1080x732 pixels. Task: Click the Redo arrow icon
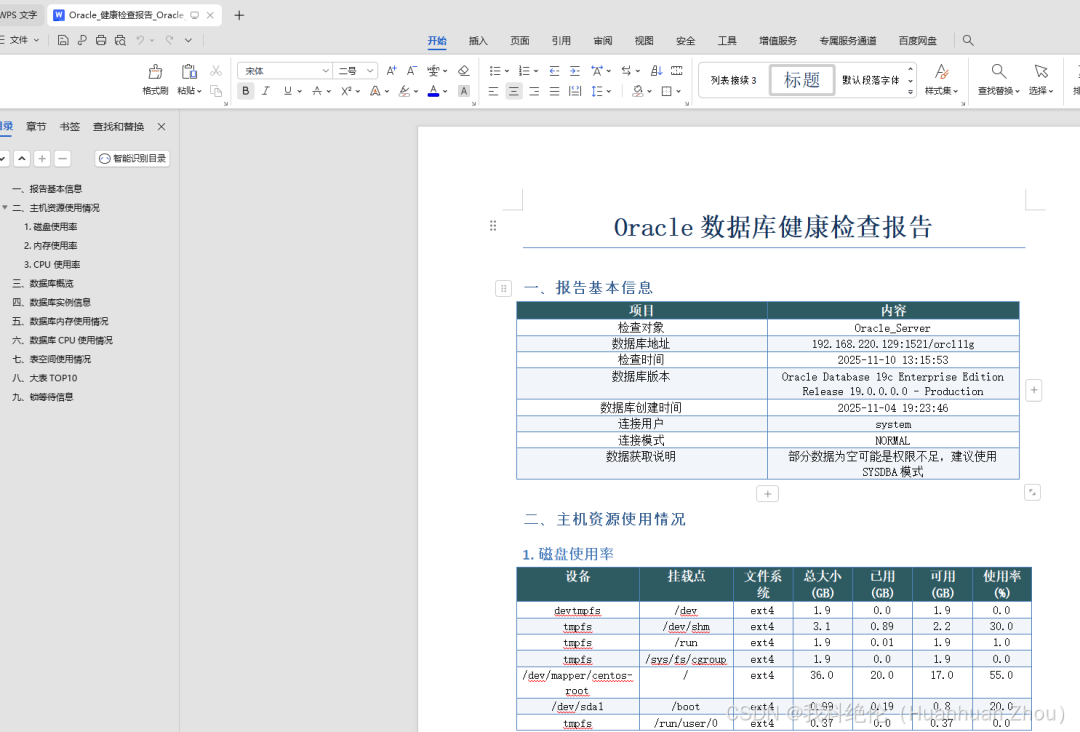click(x=169, y=41)
